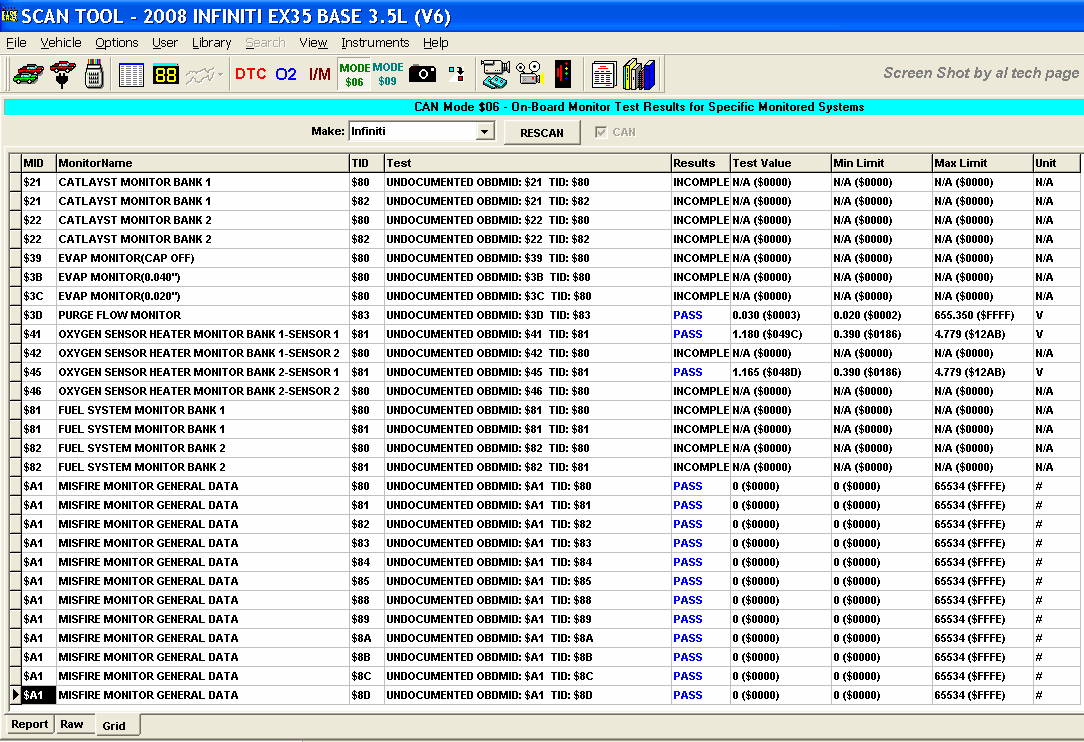The image size is (1084, 742).
Task: Open the Help menu
Action: (436, 43)
